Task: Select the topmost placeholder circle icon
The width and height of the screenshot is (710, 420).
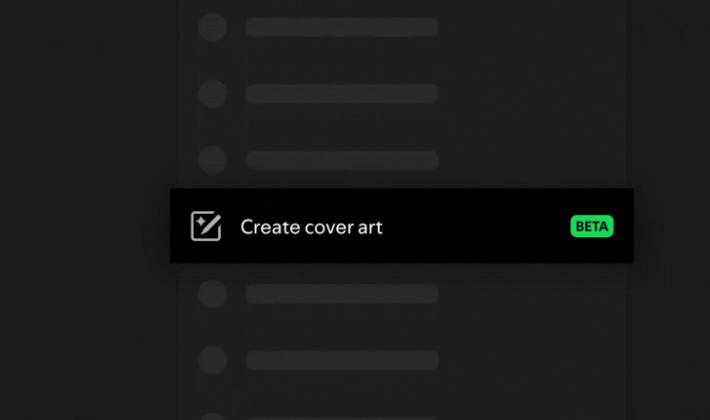Action: (212, 27)
